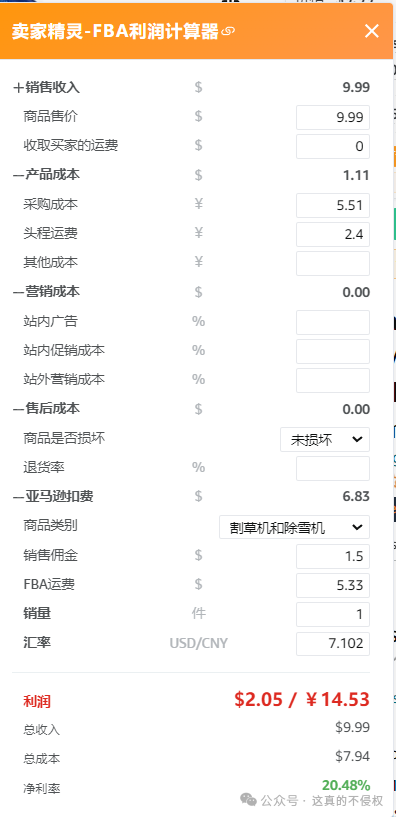396x817 pixels.
Task: Click the FBA运费 input field
Action: 333,585
